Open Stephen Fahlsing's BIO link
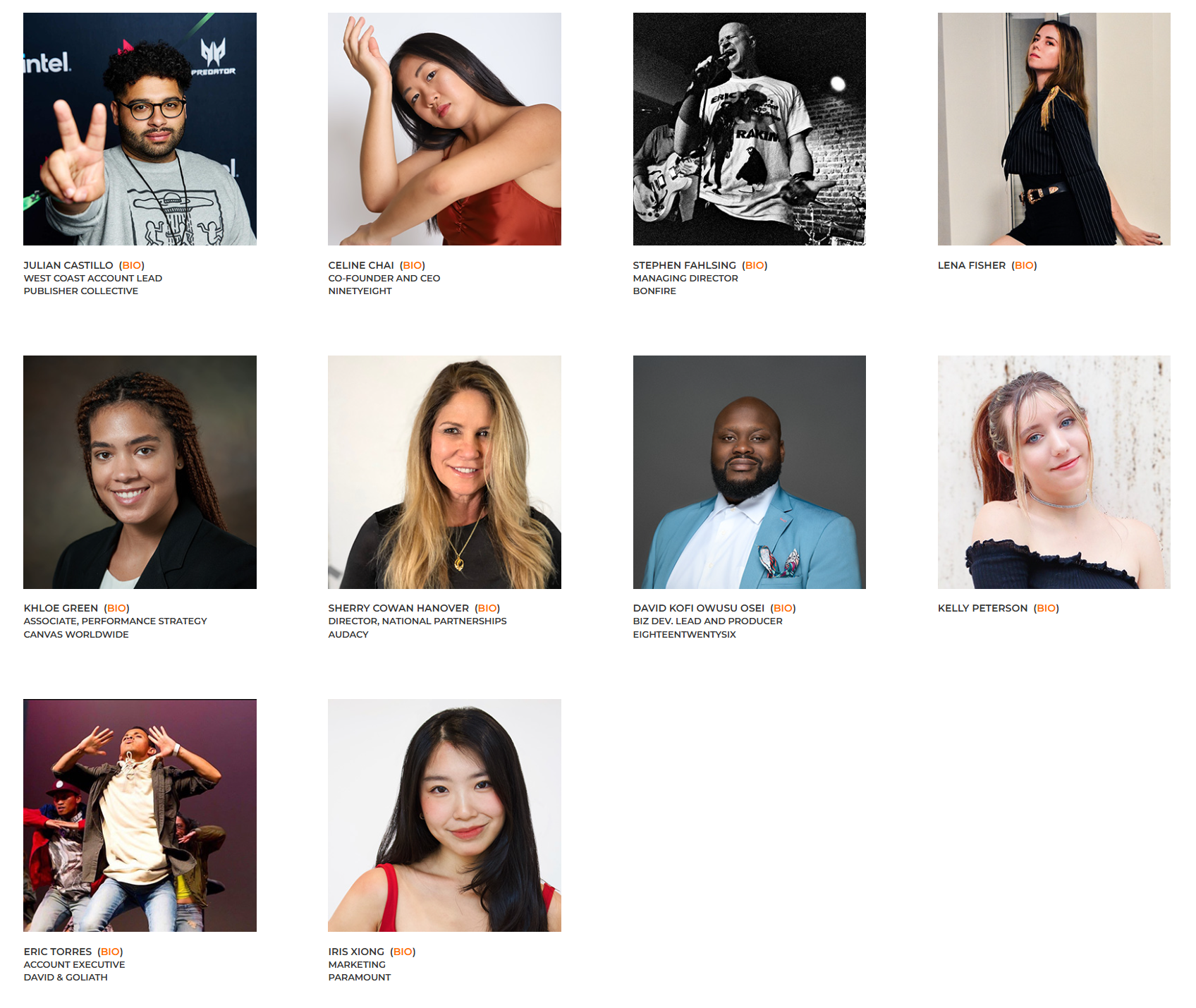Screen dimensions: 1196x1008 (x=755, y=265)
